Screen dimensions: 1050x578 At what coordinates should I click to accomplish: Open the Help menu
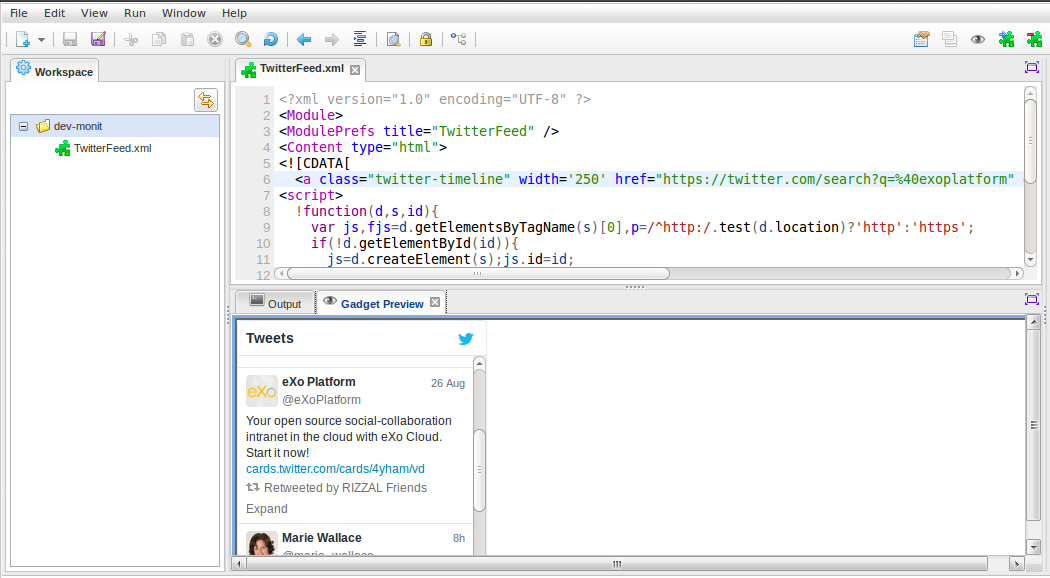tap(234, 13)
